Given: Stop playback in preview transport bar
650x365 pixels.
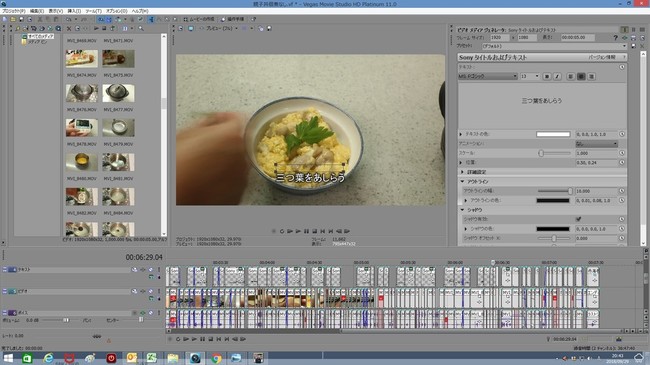Looking at the screenshot, I should (315, 231).
